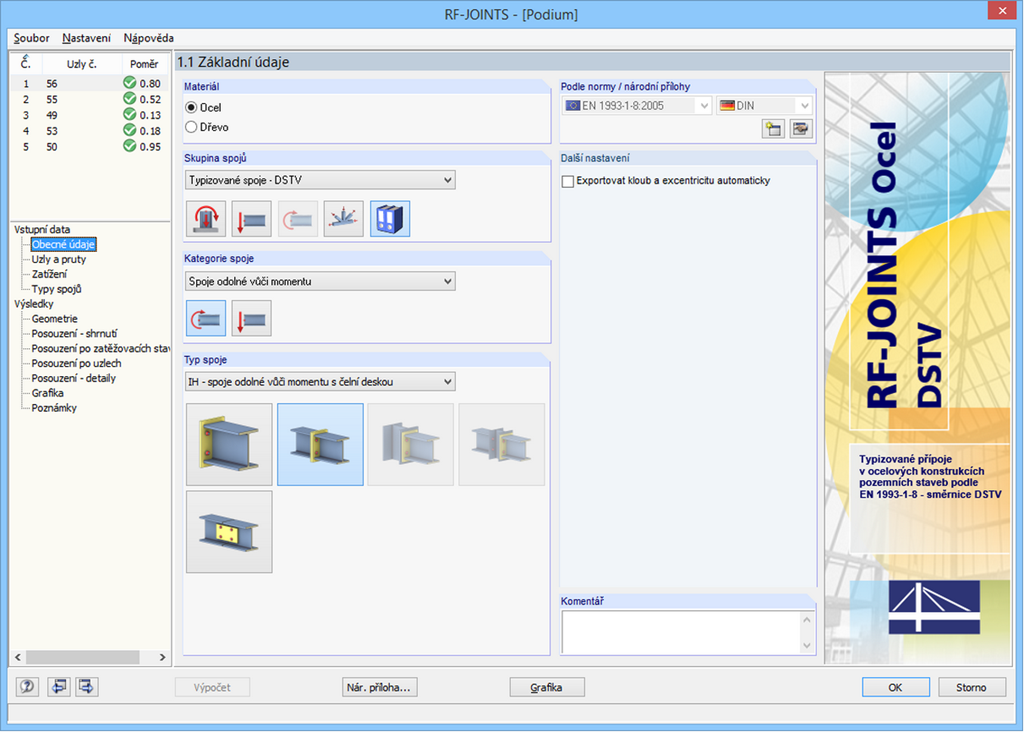
Task: Choose the shear joint category icon
Action: [x=251, y=319]
